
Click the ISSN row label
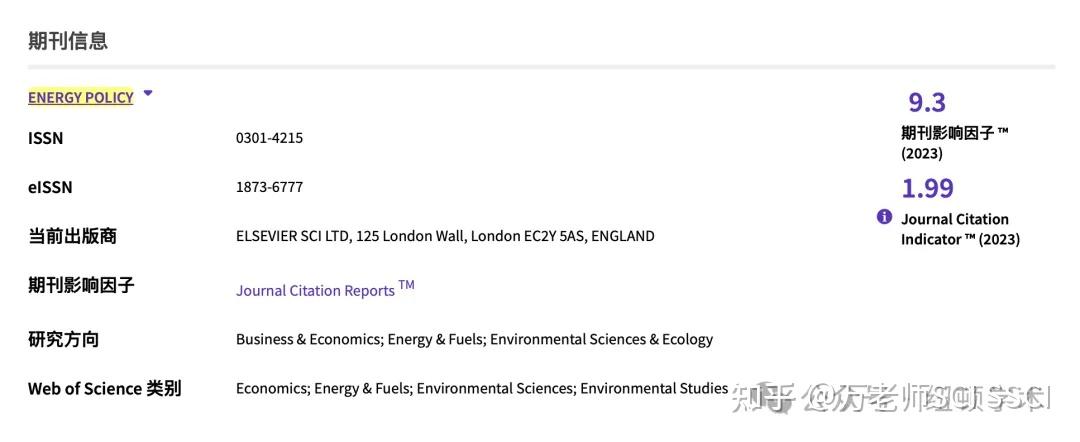pyautogui.click(x=45, y=138)
